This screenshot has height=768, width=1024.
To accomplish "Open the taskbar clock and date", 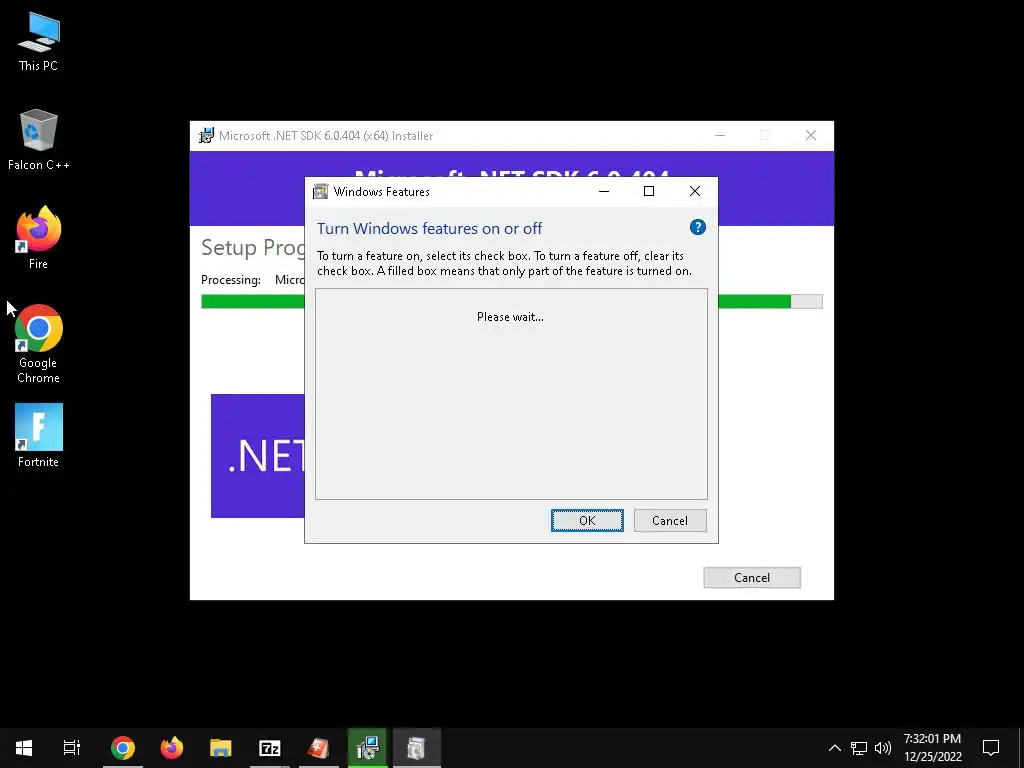I will (x=933, y=748).
